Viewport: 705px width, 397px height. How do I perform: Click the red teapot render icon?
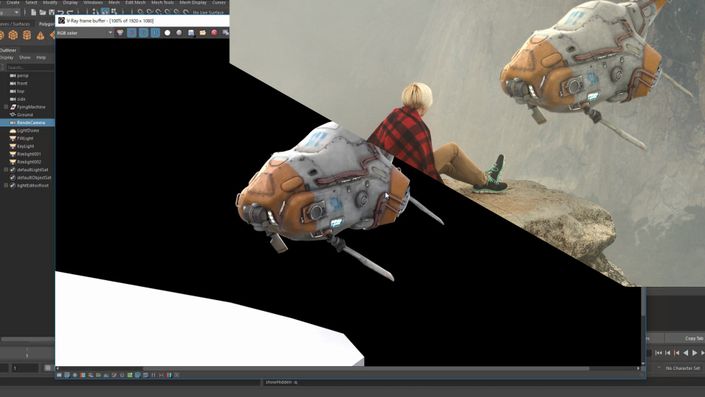tap(214, 33)
